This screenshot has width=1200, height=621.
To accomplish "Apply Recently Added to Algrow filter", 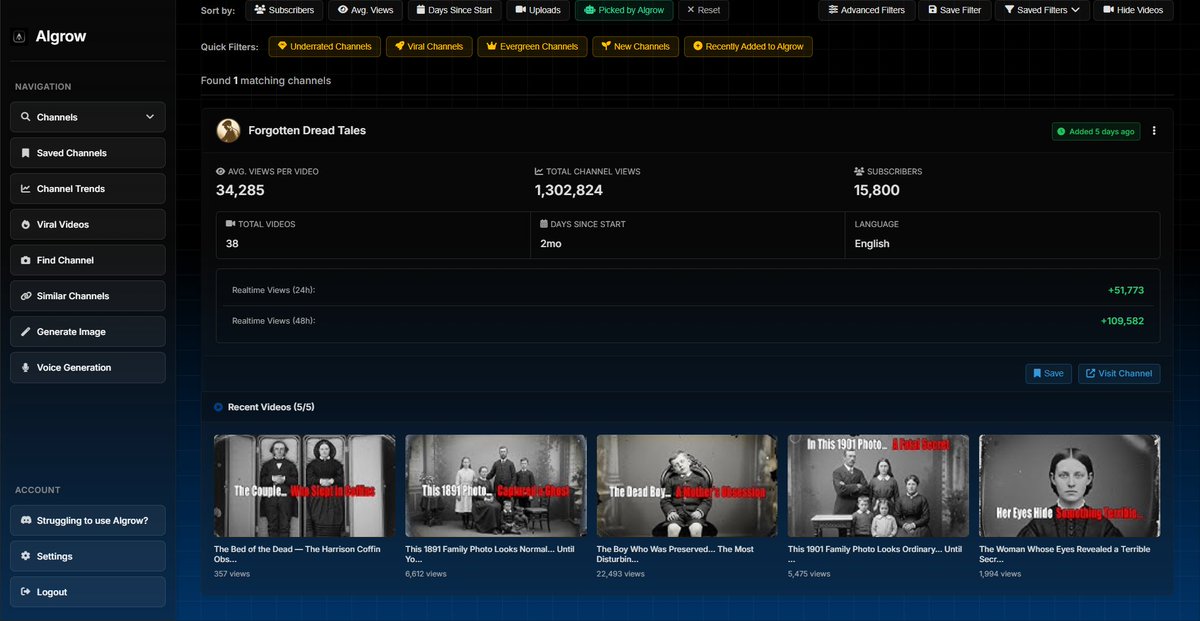I will [x=748, y=46].
